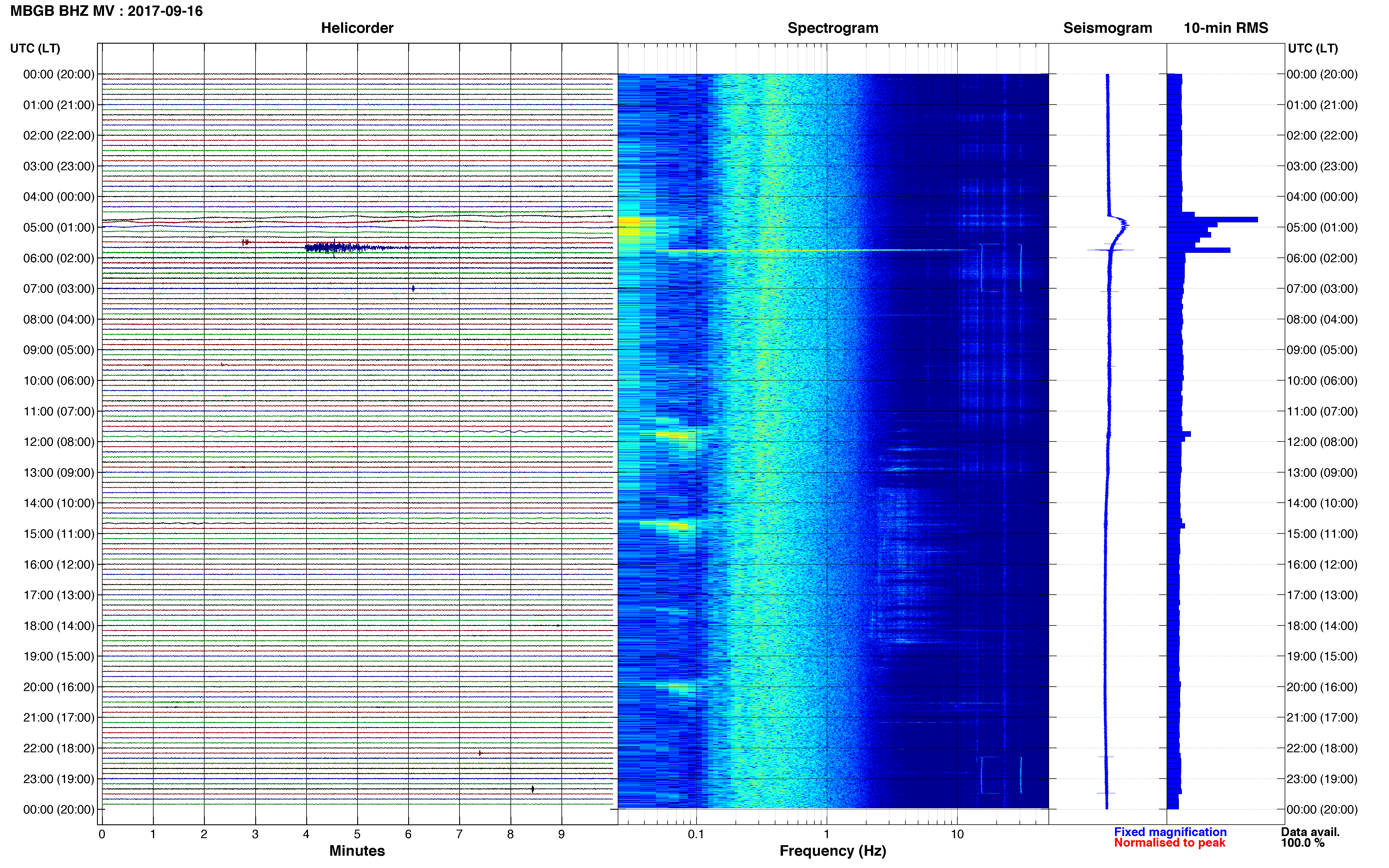Image resolution: width=1389 pixels, height=868 pixels.
Task: Click '09:00 (05:00)' on the helicorder time axis
Action: (x=59, y=350)
